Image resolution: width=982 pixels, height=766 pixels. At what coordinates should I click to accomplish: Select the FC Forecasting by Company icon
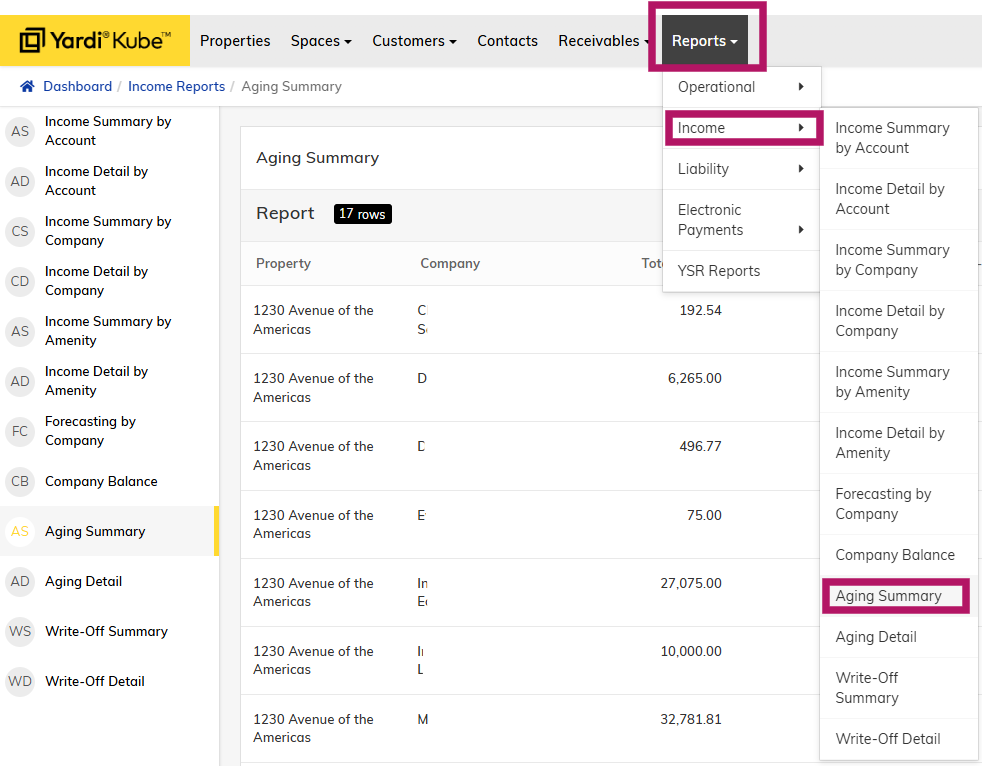[20, 431]
